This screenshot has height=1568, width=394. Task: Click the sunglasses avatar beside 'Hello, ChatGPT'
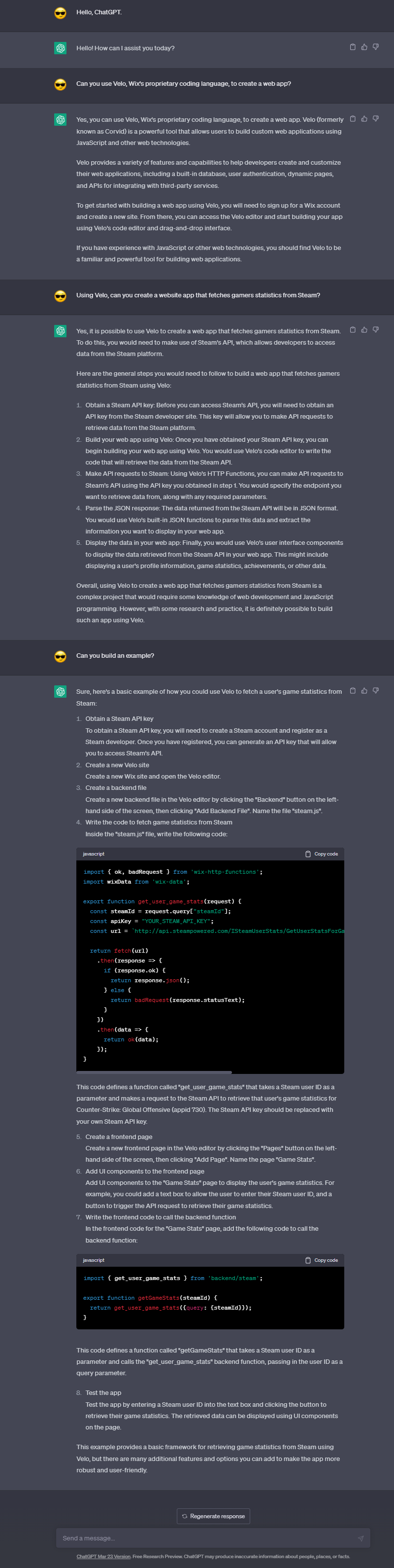pos(60,13)
